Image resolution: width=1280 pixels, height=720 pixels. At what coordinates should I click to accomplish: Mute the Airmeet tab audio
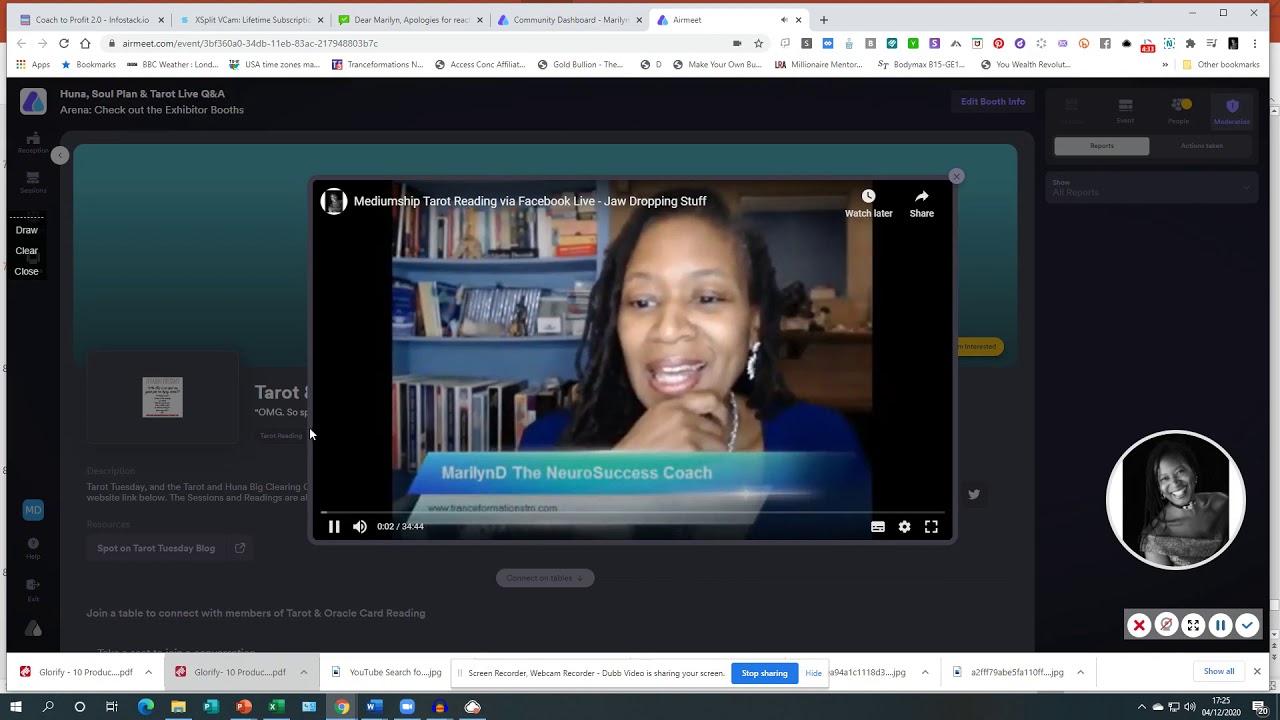(x=784, y=20)
